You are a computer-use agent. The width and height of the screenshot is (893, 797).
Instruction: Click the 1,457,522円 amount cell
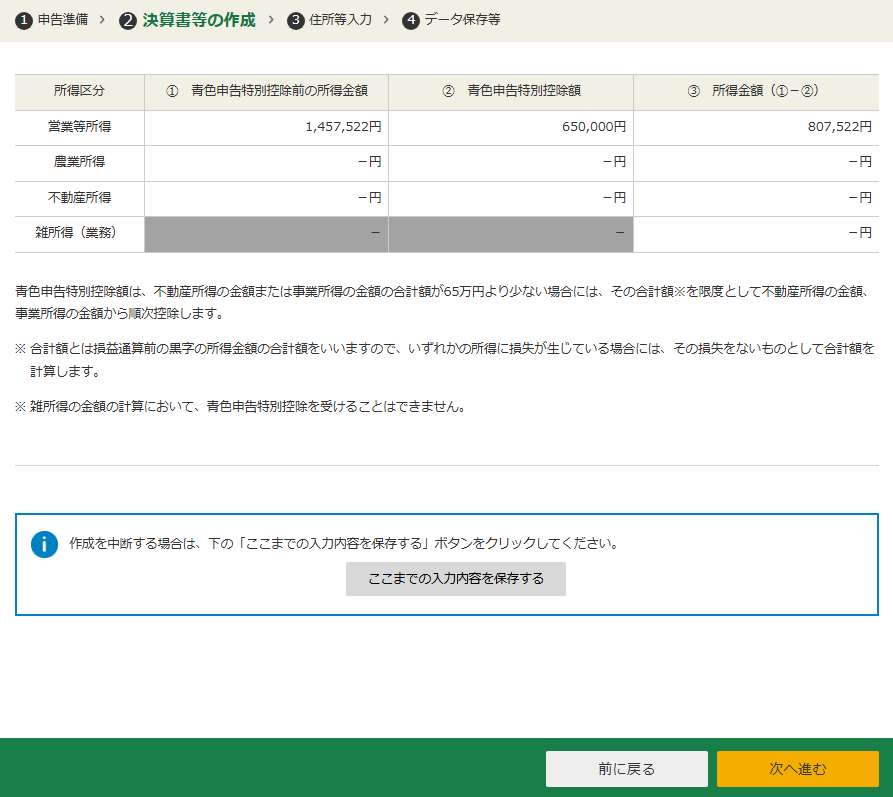click(x=342, y=127)
